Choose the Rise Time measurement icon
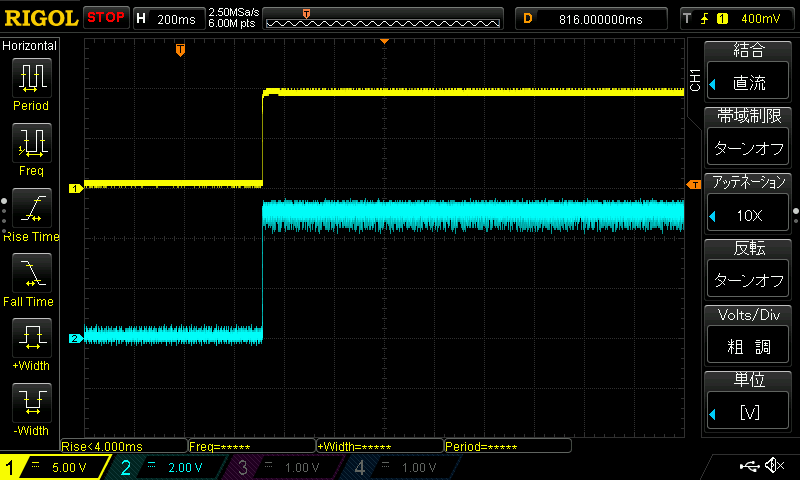The width and height of the screenshot is (800, 480). pyautogui.click(x=32, y=208)
